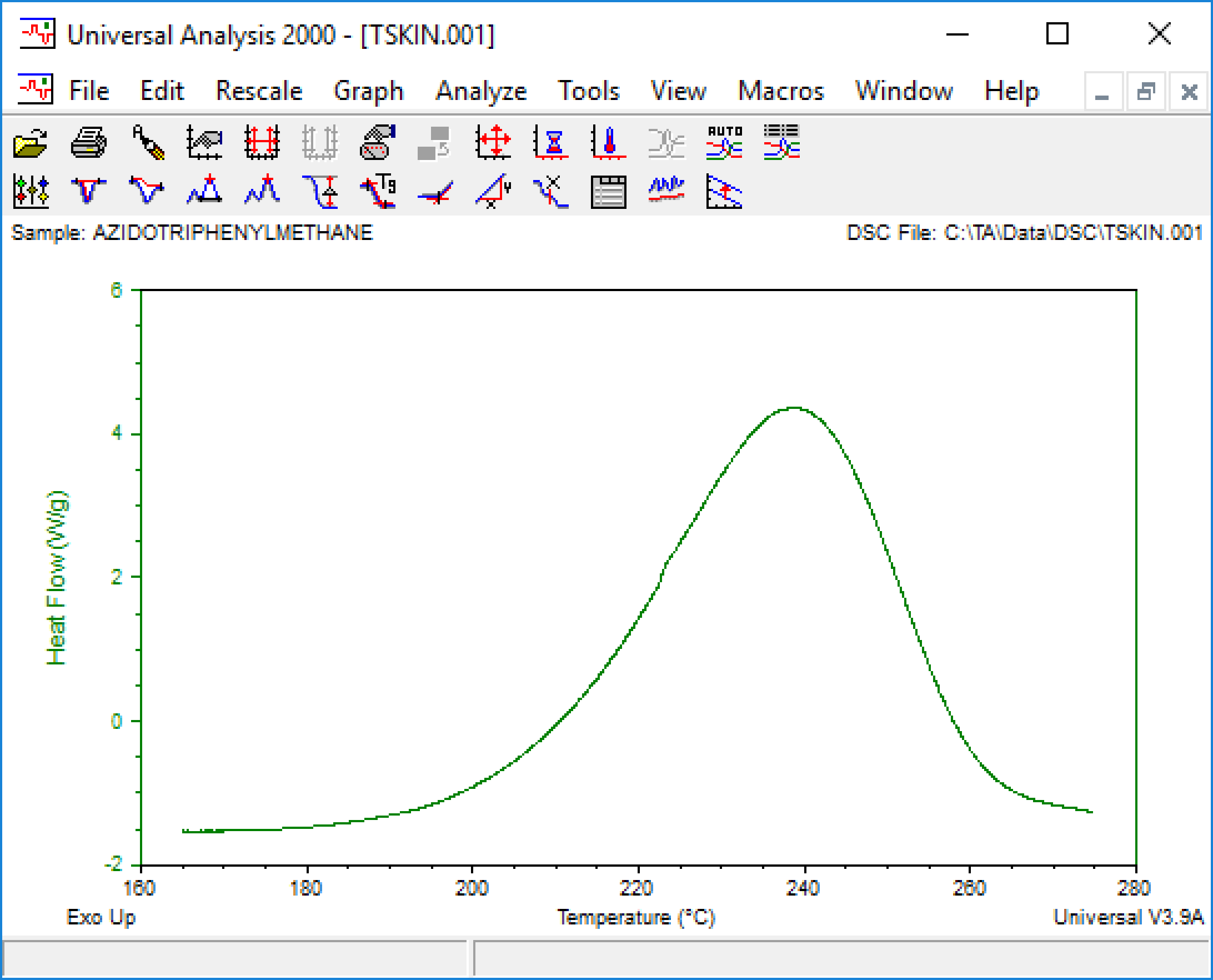Open the Help menu

(x=1011, y=92)
